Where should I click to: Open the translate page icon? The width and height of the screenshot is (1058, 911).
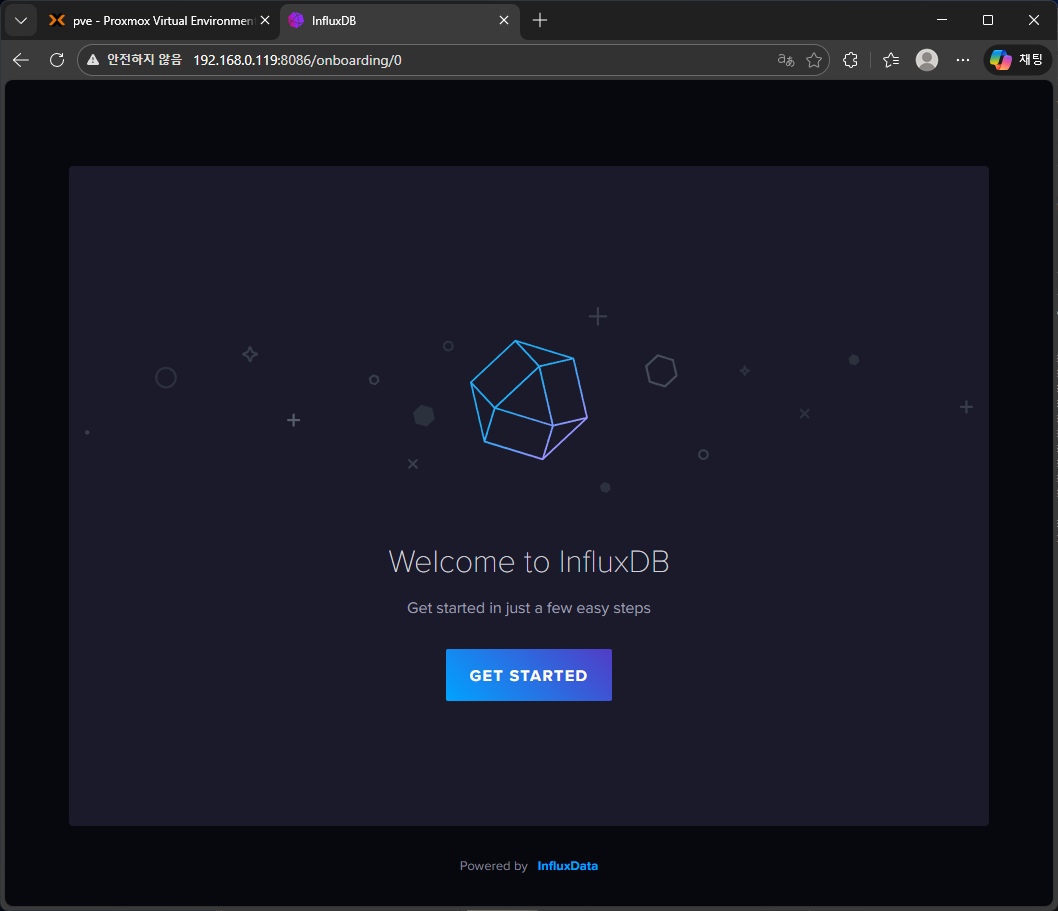click(x=785, y=60)
